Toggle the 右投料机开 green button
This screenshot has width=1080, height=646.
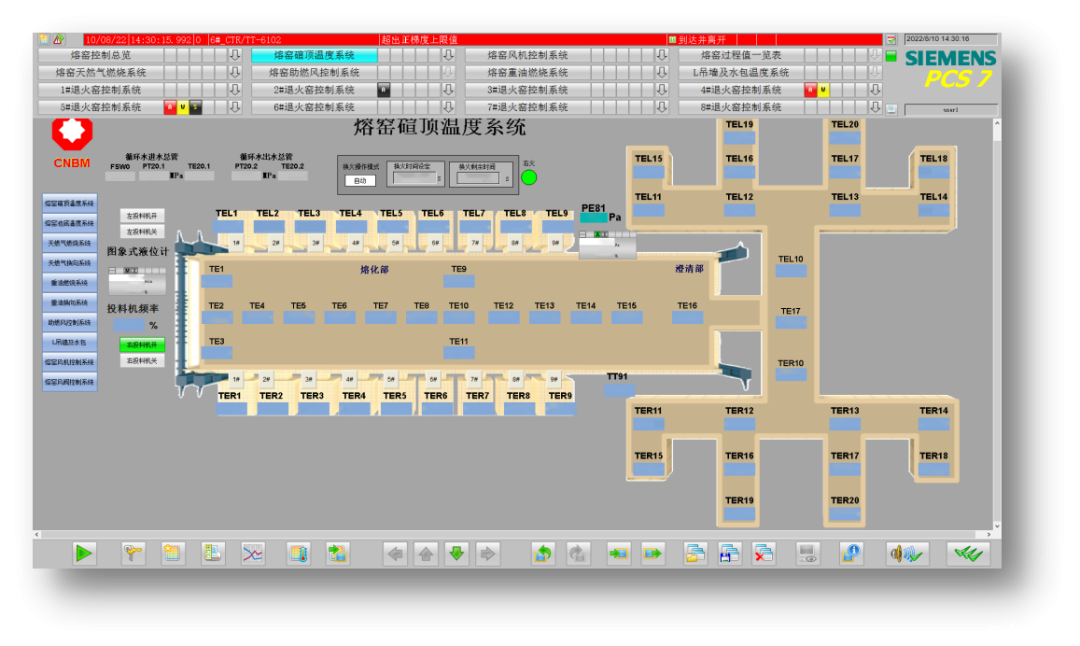(141, 344)
